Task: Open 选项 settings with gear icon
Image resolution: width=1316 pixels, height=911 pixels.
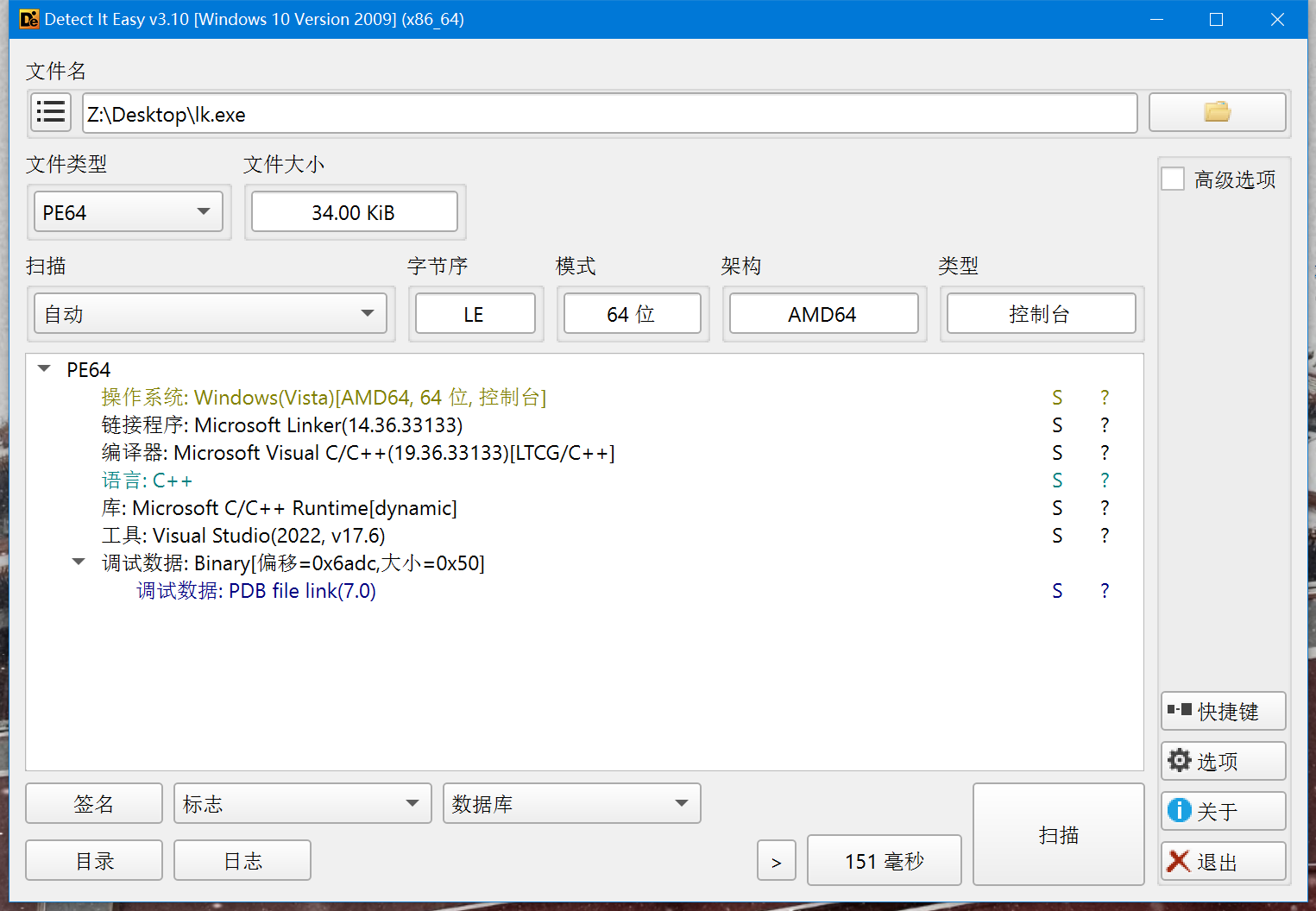Action: click(x=1223, y=761)
